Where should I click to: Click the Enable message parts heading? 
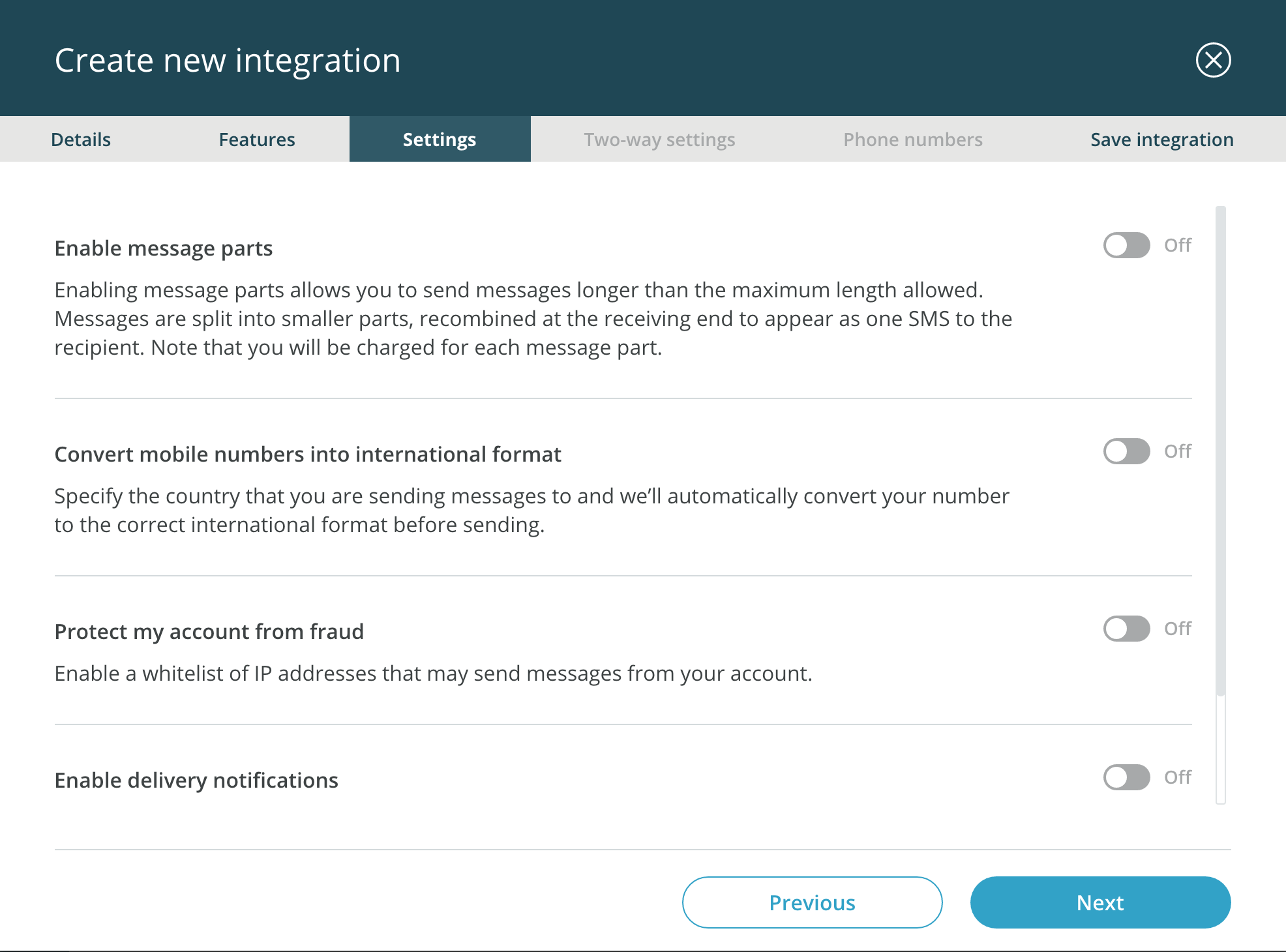pyautogui.click(x=164, y=248)
